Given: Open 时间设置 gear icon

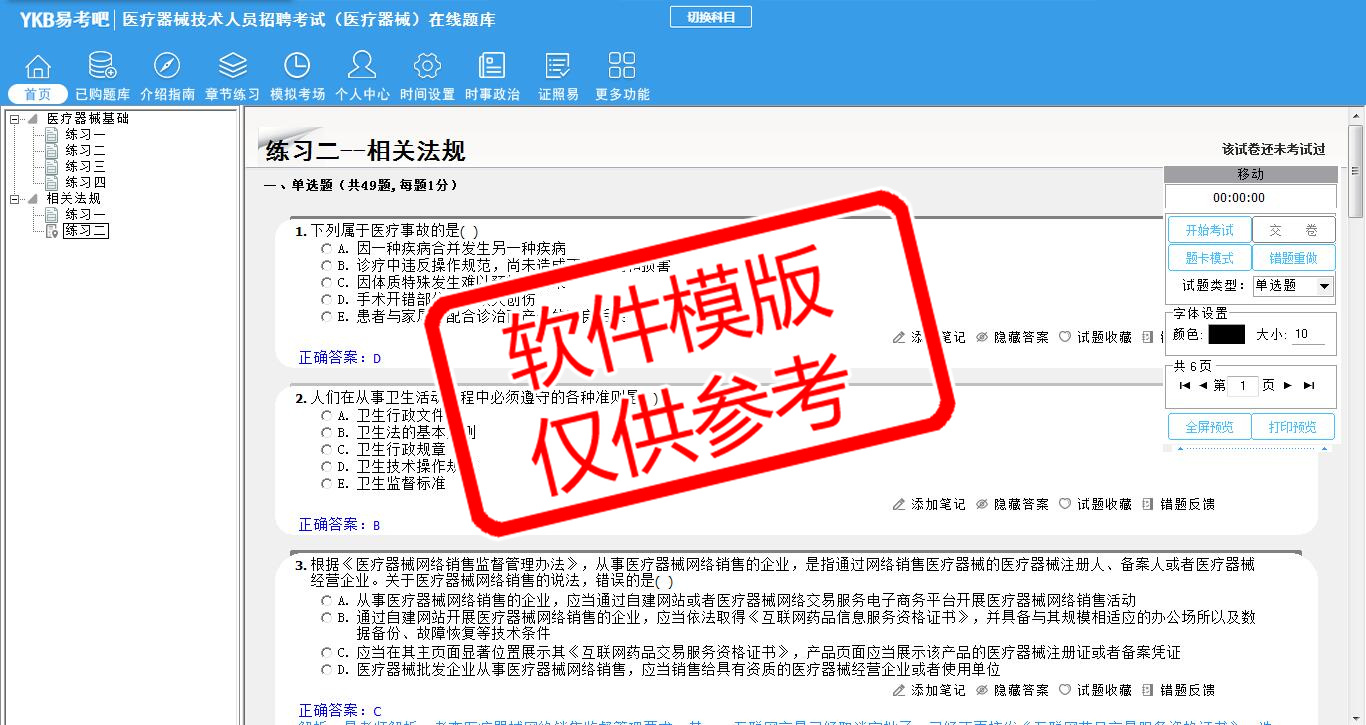Looking at the screenshot, I should pos(427,67).
